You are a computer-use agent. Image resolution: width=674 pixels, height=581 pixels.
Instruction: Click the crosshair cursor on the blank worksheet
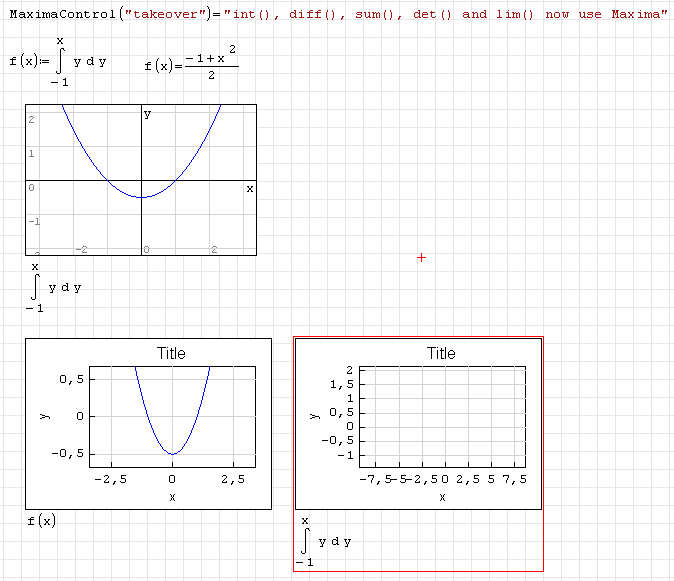coord(421,258)
